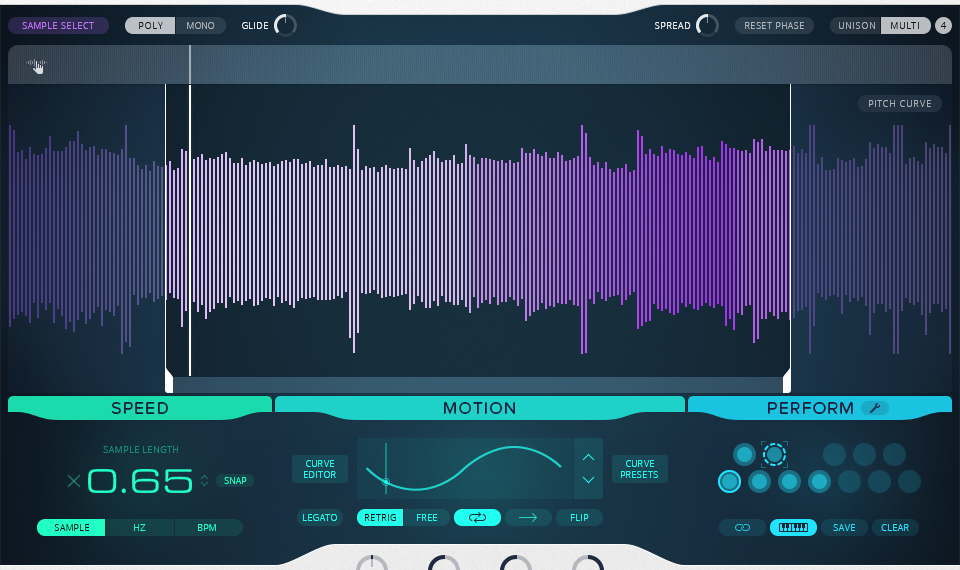Screen dimensions: 960x570
Task: Set motion trigger to Free
Action: (427, 518)
